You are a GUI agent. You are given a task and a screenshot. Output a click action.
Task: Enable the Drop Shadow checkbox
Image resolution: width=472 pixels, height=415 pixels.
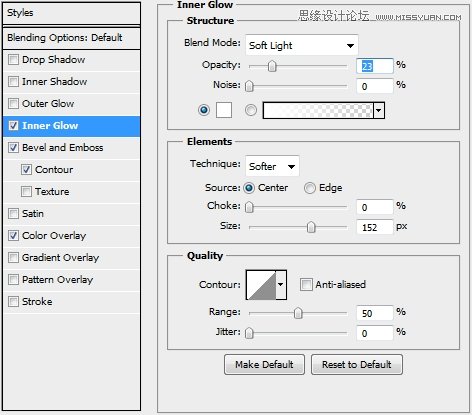tap(13, 60)
